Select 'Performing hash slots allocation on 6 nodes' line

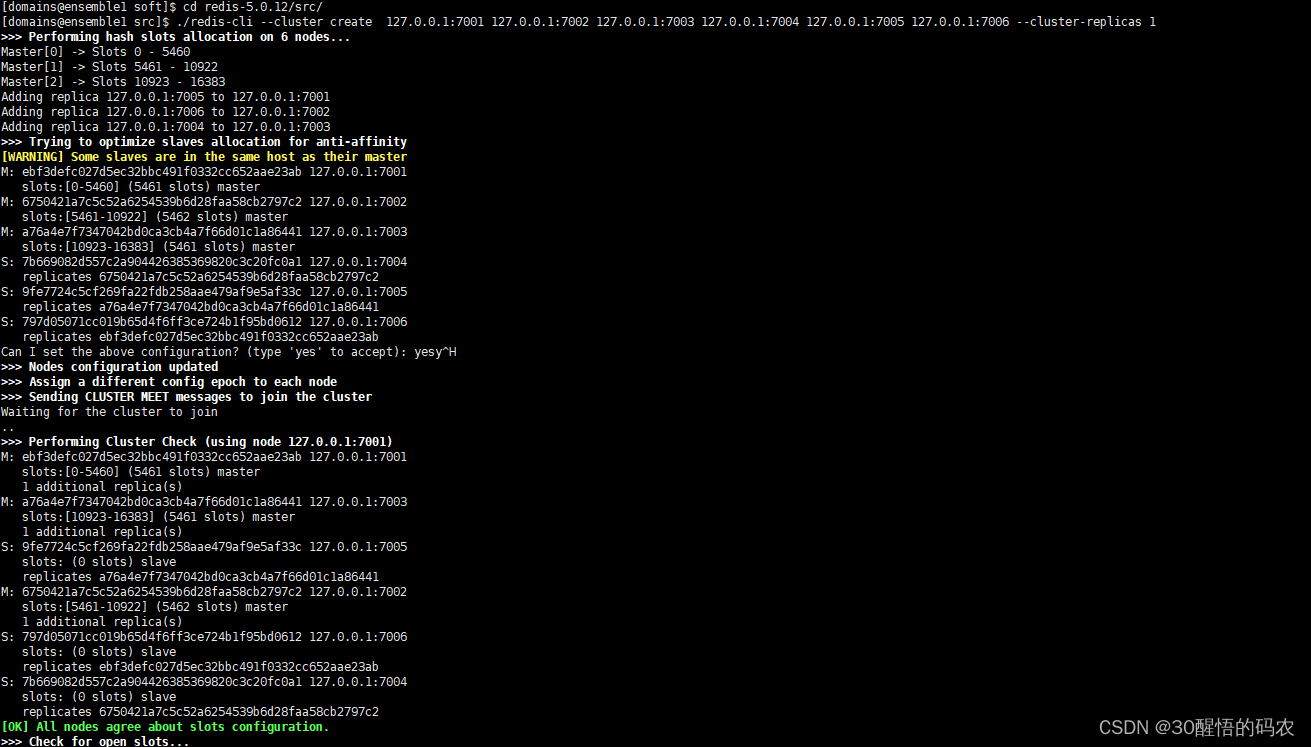(176, 37)
